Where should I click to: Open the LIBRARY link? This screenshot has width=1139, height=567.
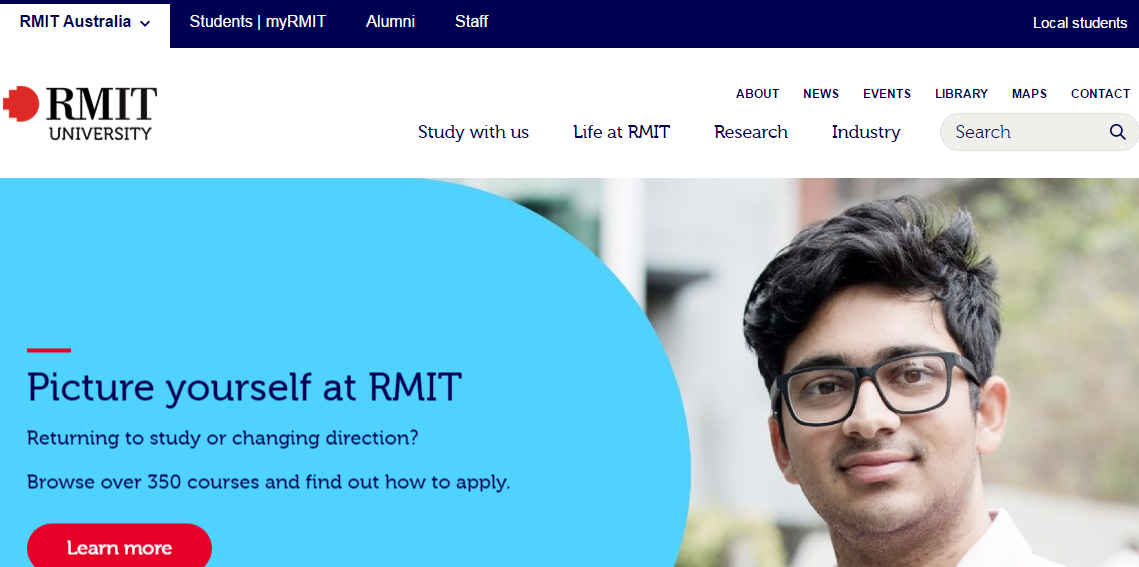(x=961, y=94)
